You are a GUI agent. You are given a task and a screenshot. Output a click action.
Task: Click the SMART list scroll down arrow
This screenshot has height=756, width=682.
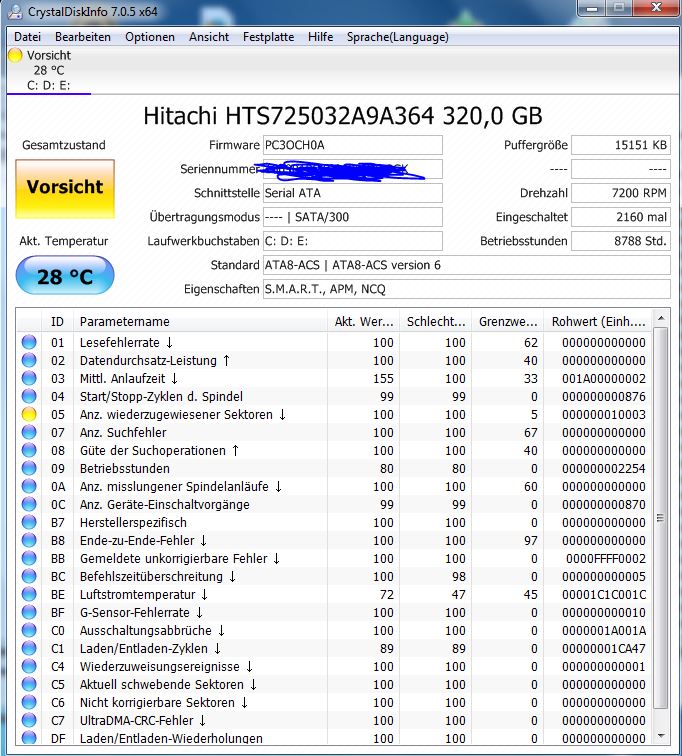point(661,736)
